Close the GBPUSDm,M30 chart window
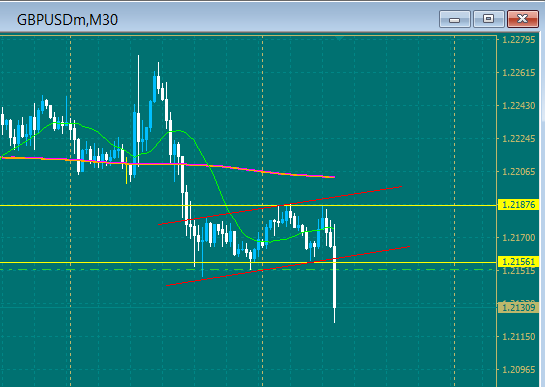 (522, 19)
